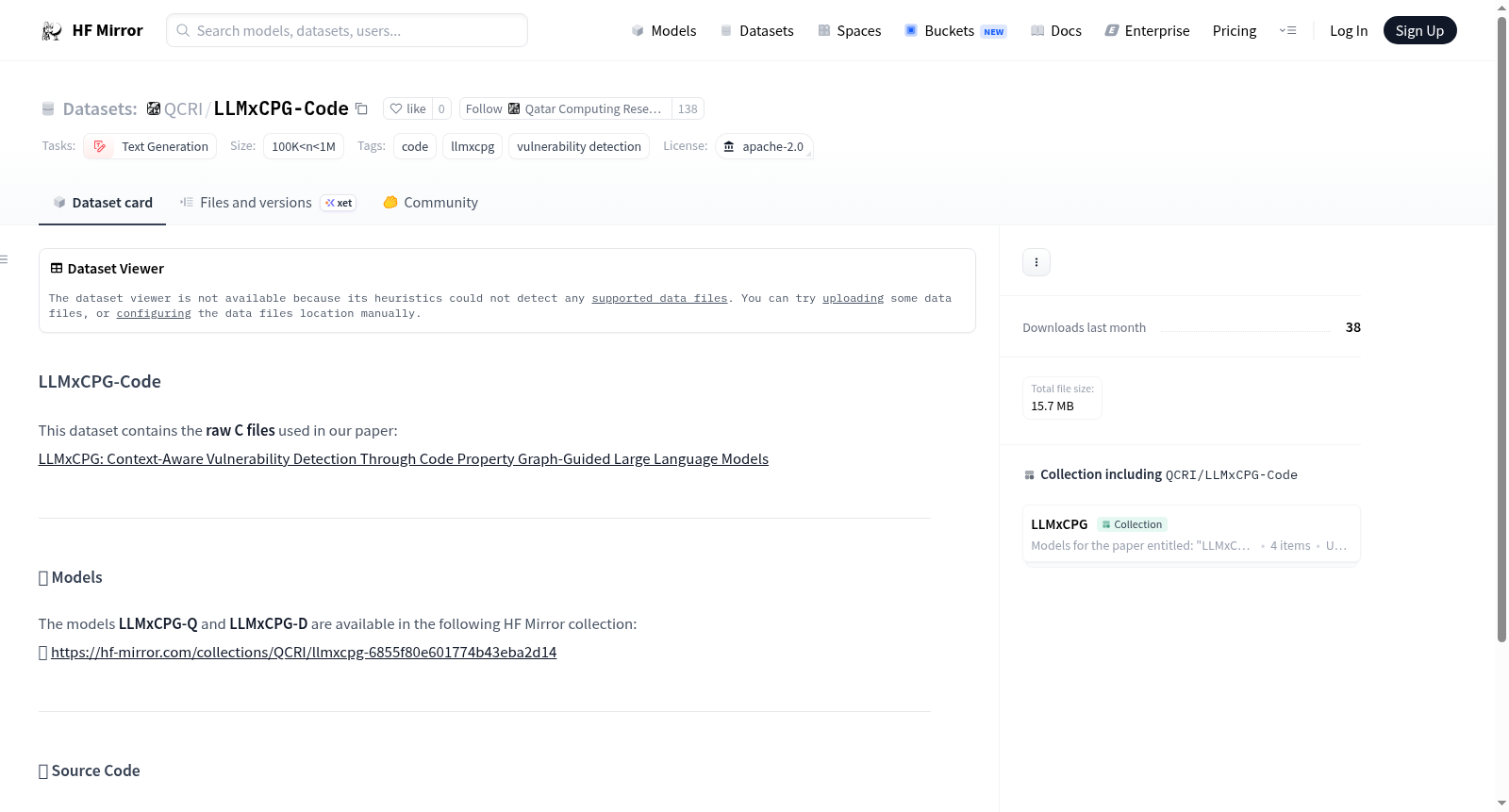This screenshot has width=1509, height=812.
Task: Click the uploading link in Dataset Viewer
Action: (853, 298)
